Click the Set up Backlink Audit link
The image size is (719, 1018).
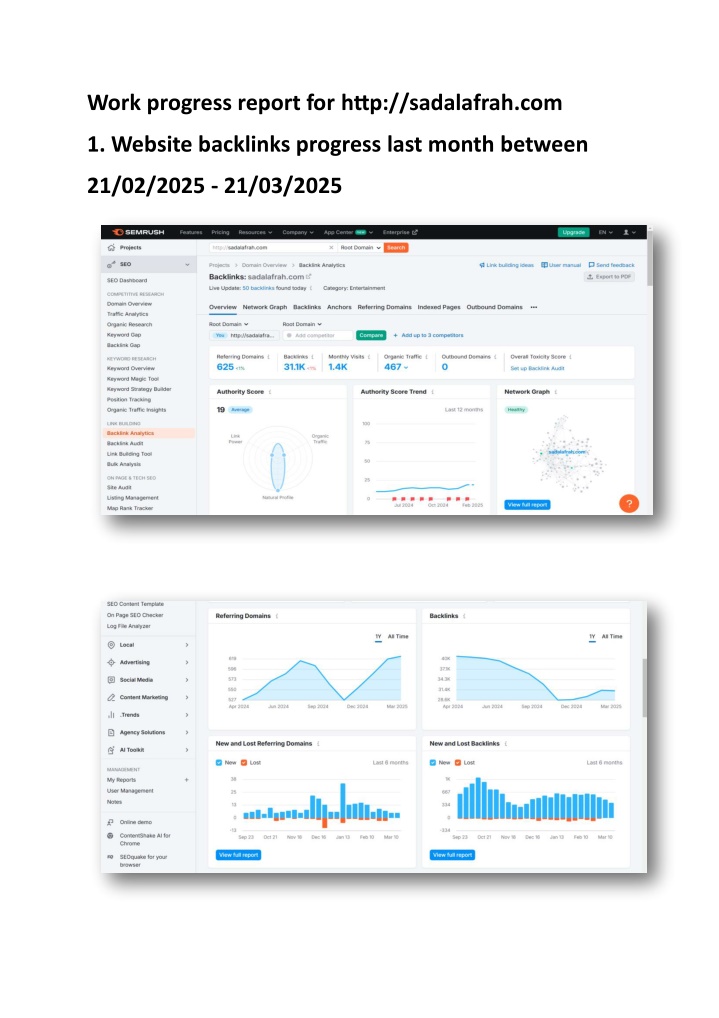coord(537,368)
